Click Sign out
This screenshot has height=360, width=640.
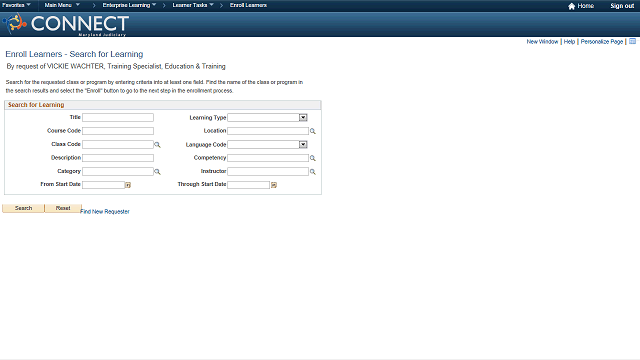[622, 6]
